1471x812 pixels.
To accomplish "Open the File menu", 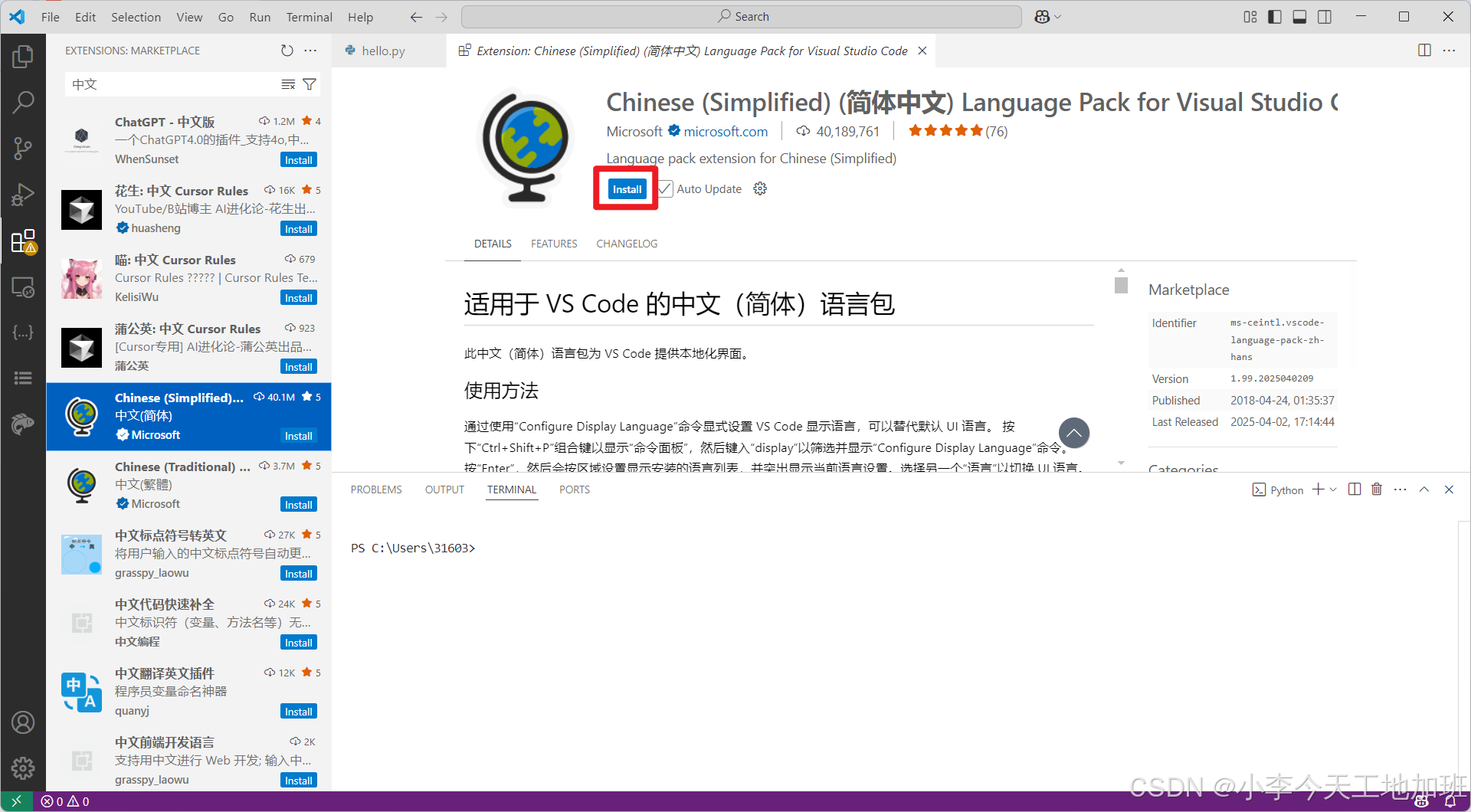I will pos(51,17).
